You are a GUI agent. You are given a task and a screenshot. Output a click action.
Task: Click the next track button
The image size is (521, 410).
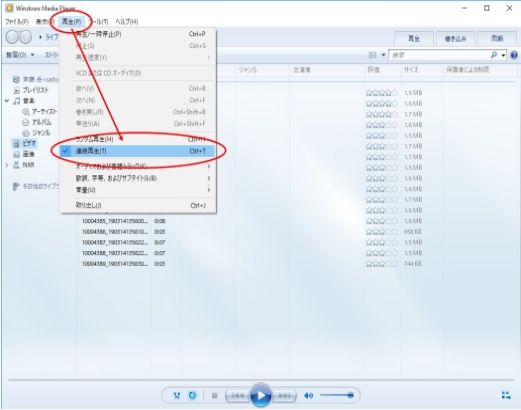click(x=284, y=396)
